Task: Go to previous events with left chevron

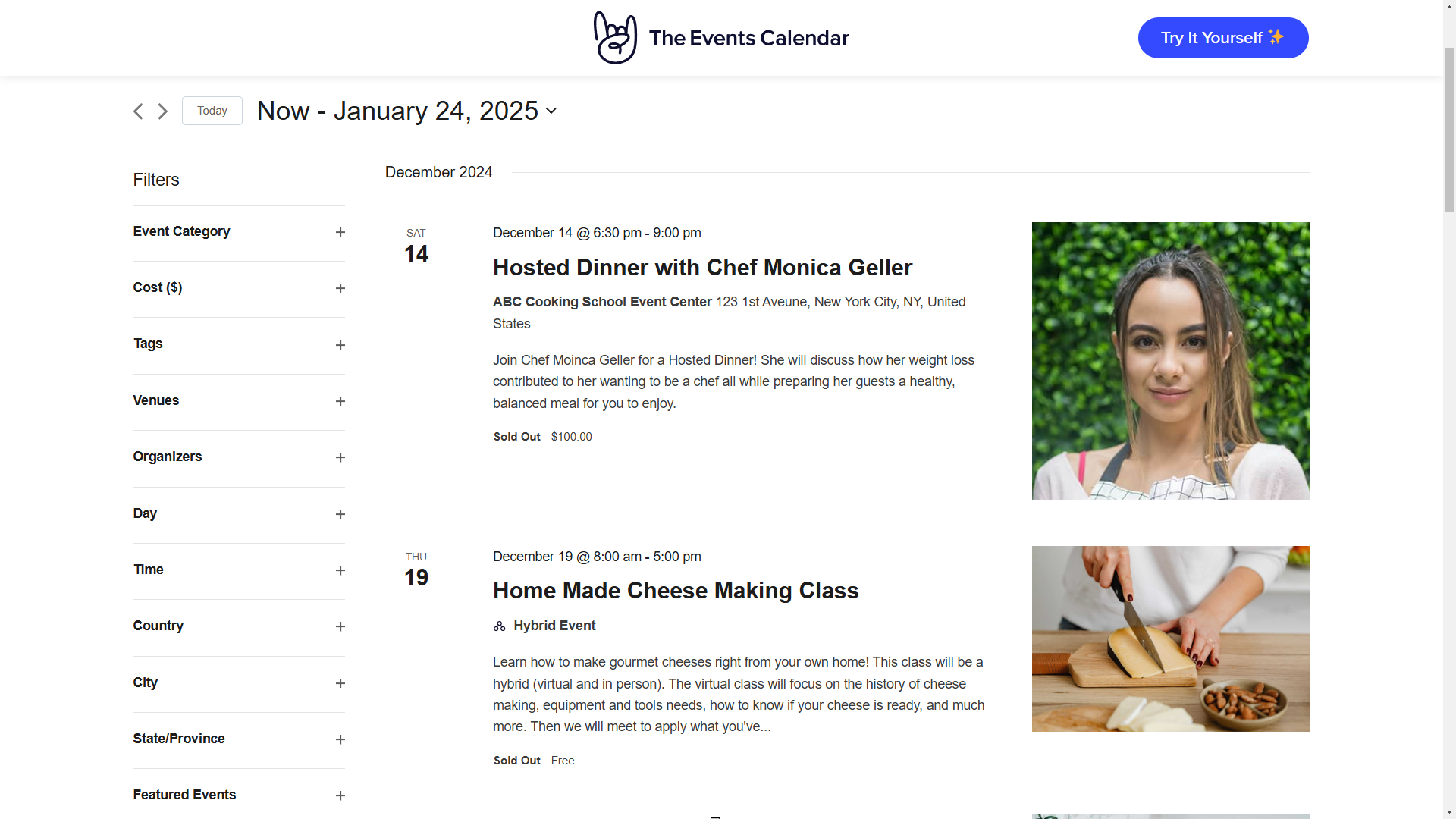Action: click(x=138, y=111)
